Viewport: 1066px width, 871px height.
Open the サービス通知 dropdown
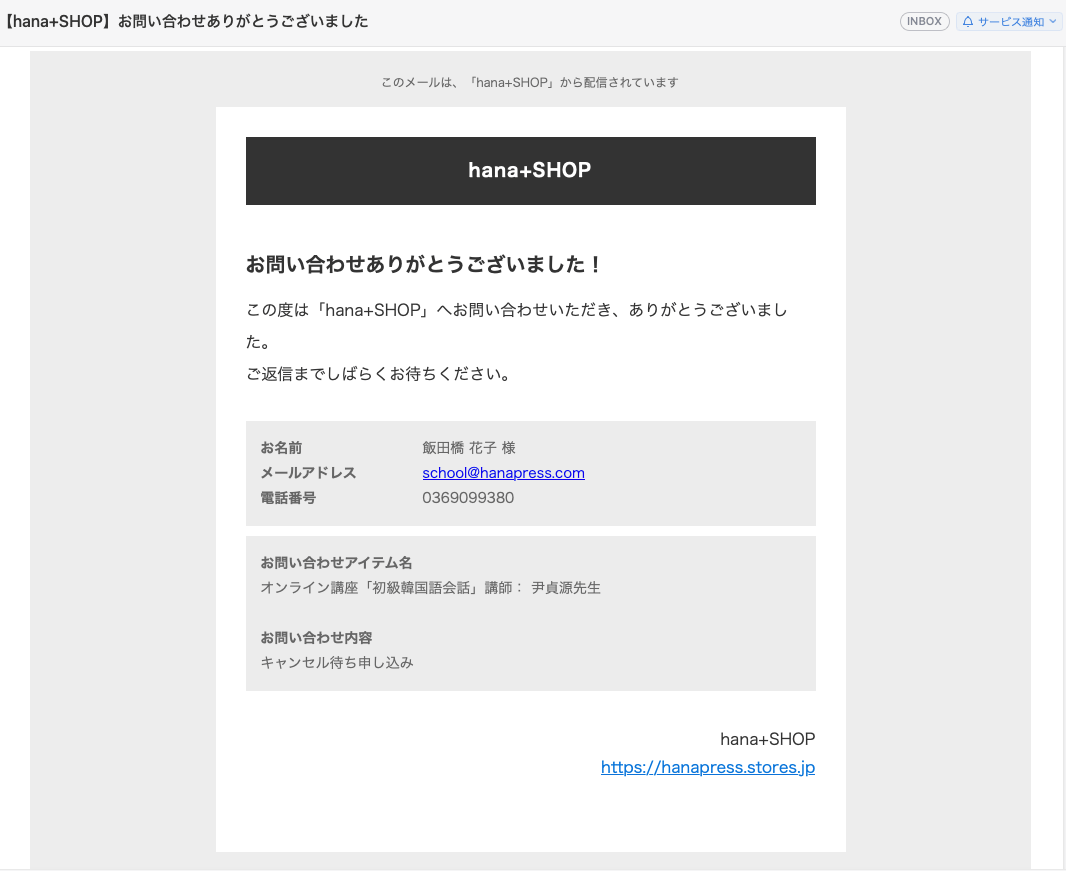point(1008,22)
